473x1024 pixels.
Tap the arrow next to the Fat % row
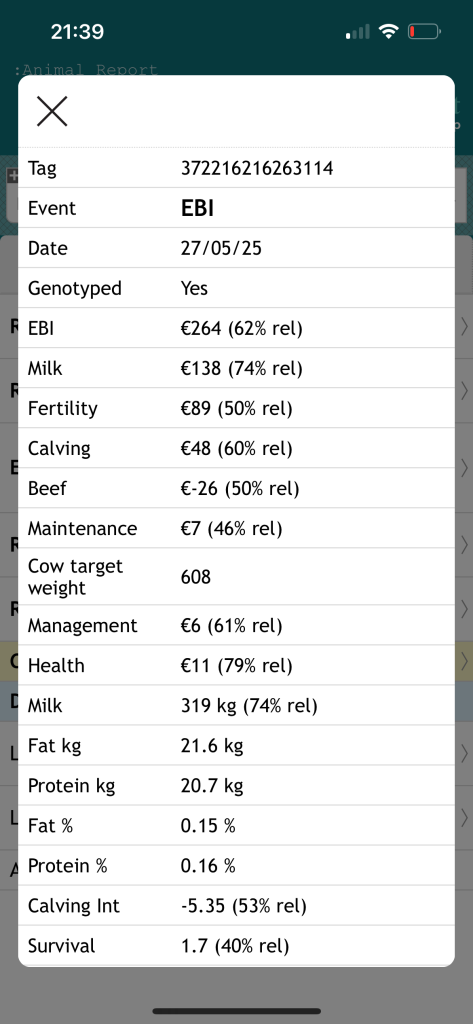pyautogui.click(x=465, y=817)
